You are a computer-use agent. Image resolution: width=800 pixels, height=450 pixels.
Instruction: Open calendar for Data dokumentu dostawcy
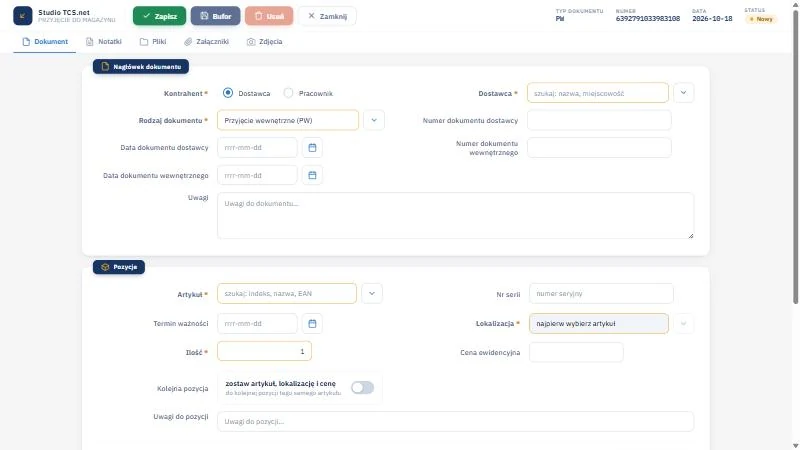[x=312, y=147]
